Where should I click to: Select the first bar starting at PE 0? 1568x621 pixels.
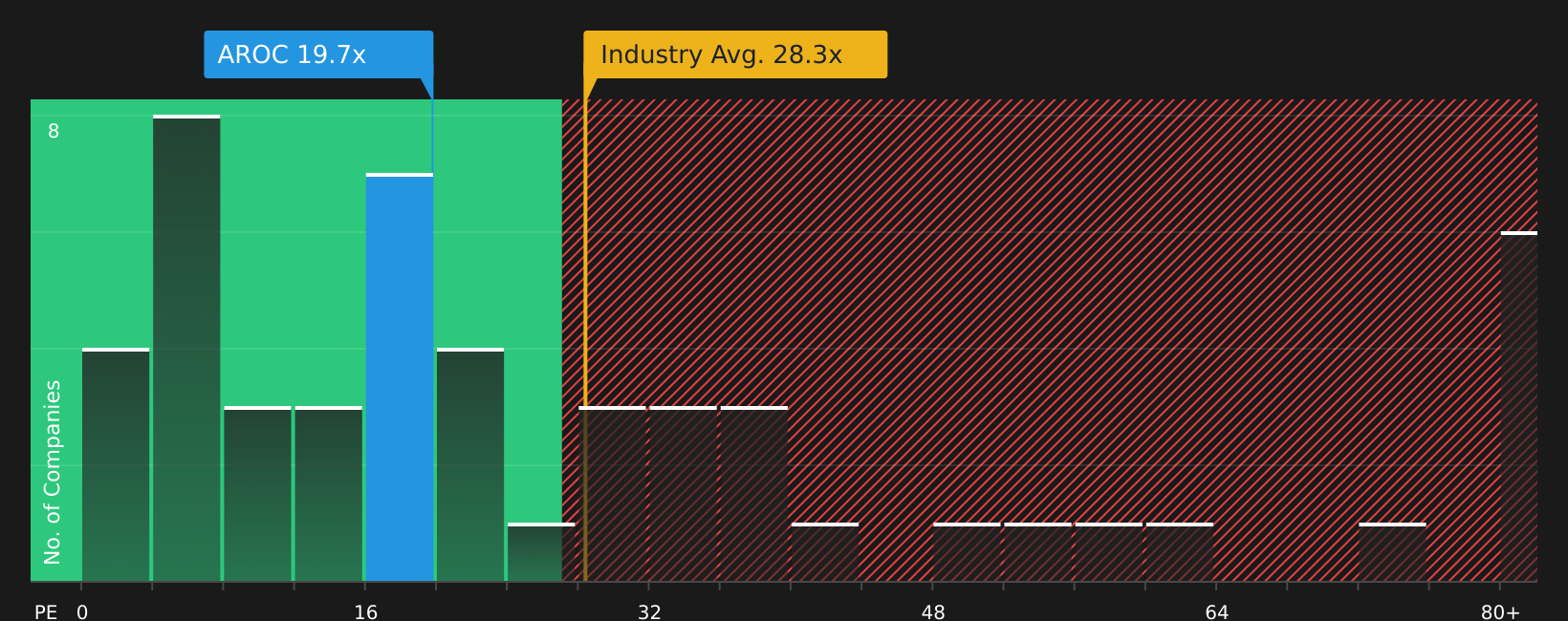(116, 464)
